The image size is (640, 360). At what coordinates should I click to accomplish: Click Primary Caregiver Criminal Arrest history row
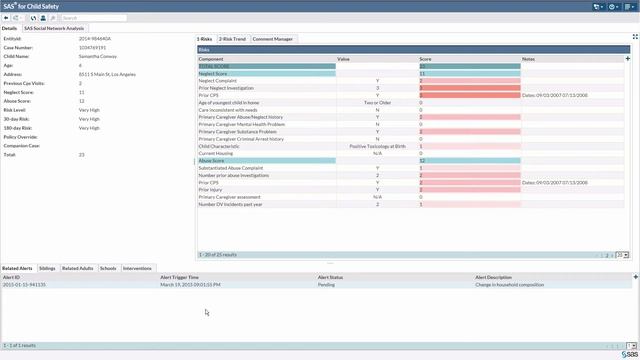click(411, 139)
